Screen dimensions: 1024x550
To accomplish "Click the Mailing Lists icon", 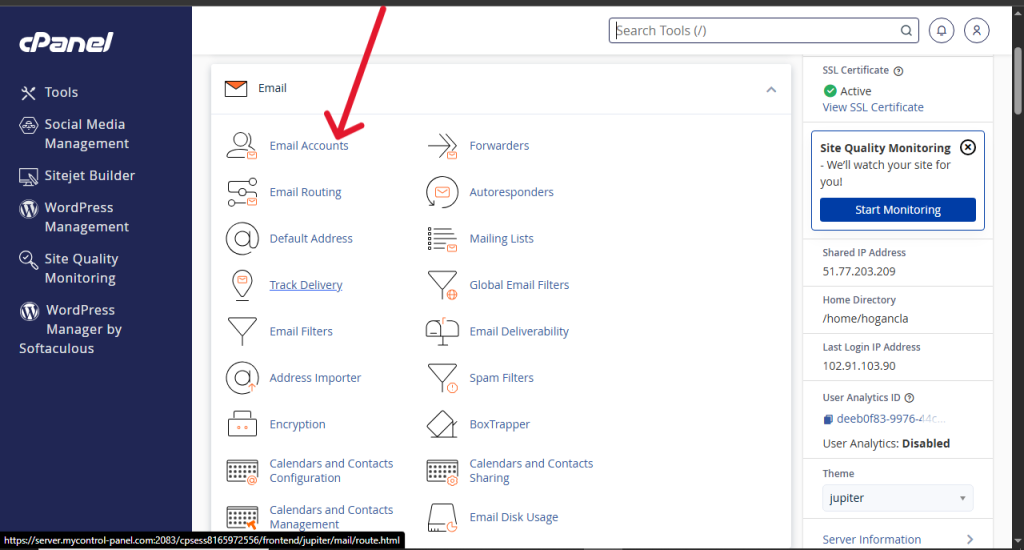I will tap(442, 239).
